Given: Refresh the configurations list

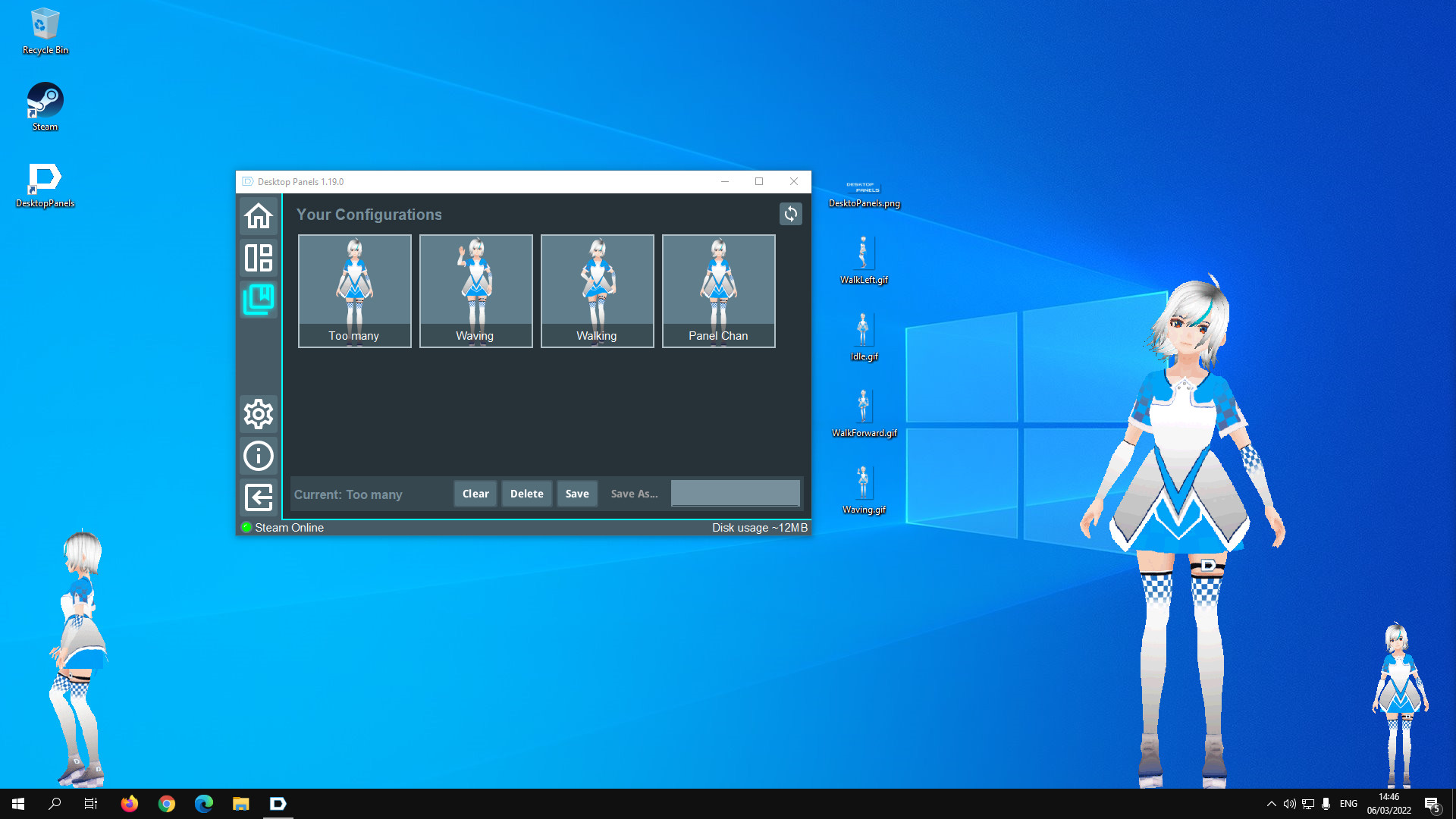Looking at the screenshot, I should [791, 214].
